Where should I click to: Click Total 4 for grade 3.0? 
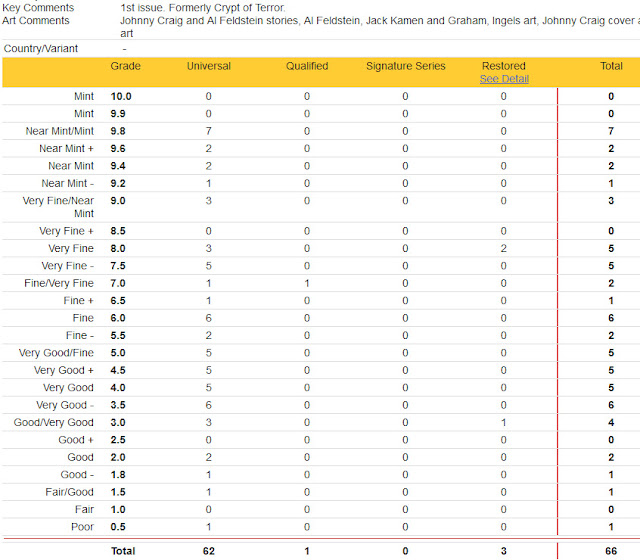[x=611, y=422]
